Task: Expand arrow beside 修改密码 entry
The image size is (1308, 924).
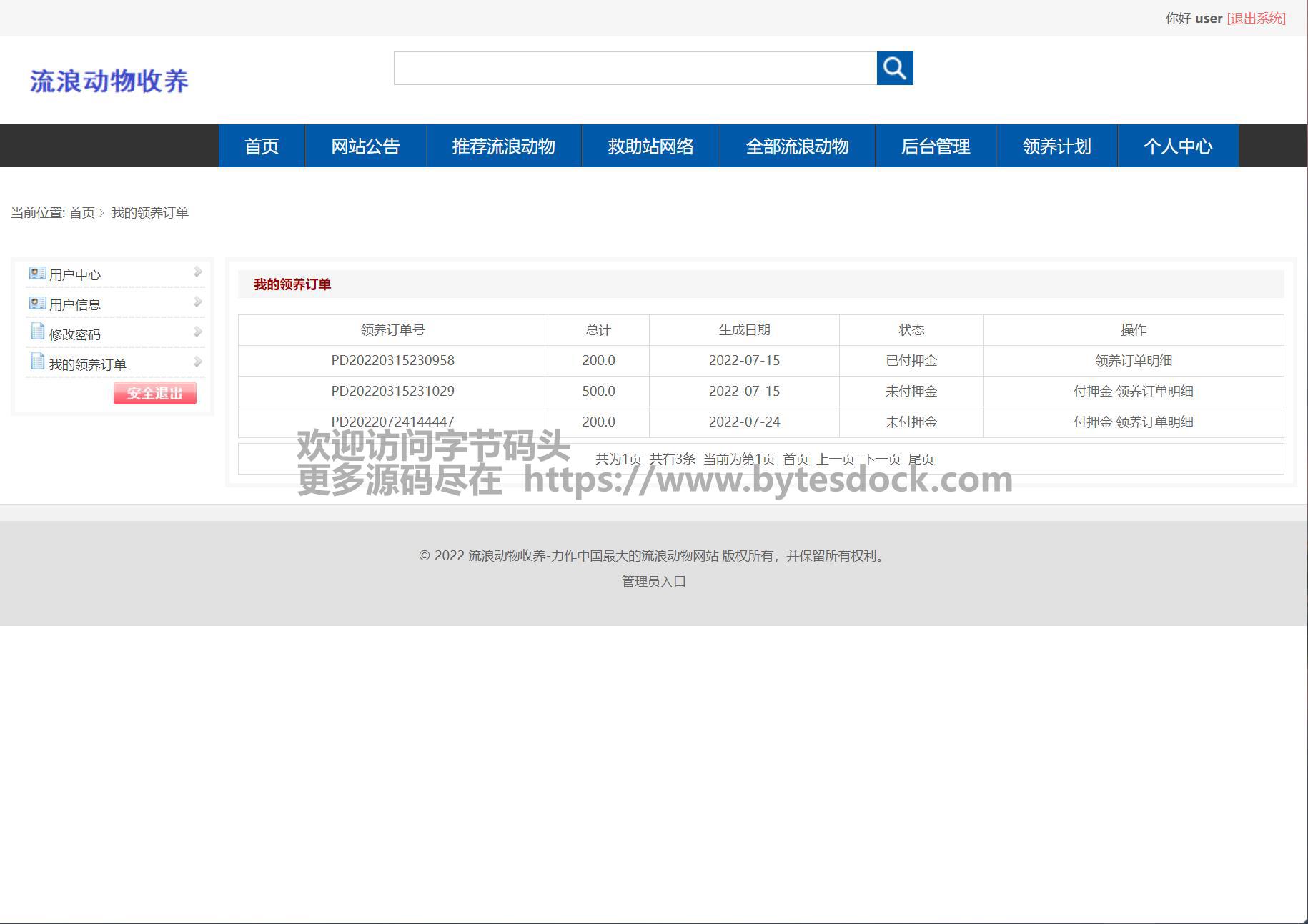Action: [x=198, y=332]
